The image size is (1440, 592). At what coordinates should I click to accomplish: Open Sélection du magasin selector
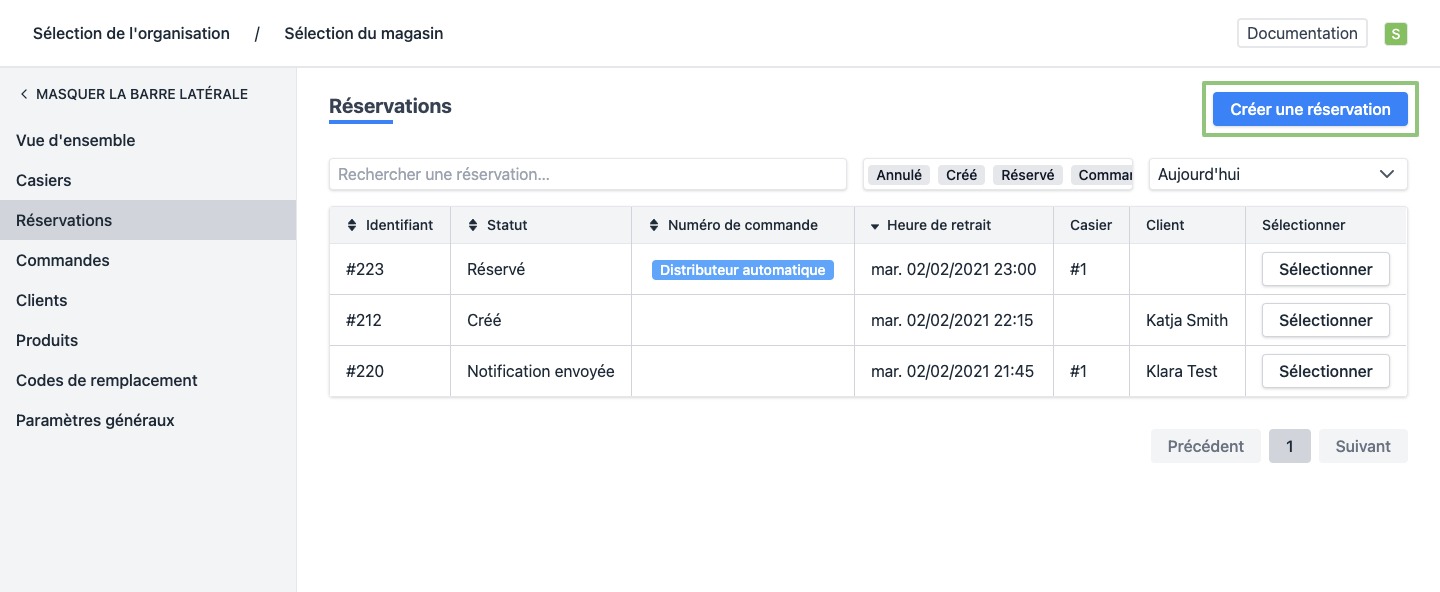(363, 34)
